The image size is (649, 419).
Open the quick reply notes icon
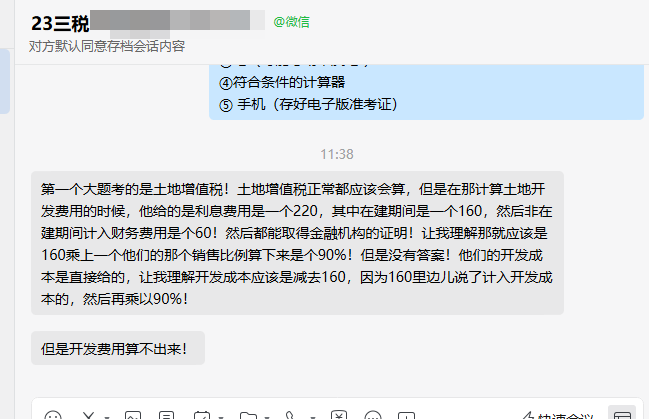[166, 416]
